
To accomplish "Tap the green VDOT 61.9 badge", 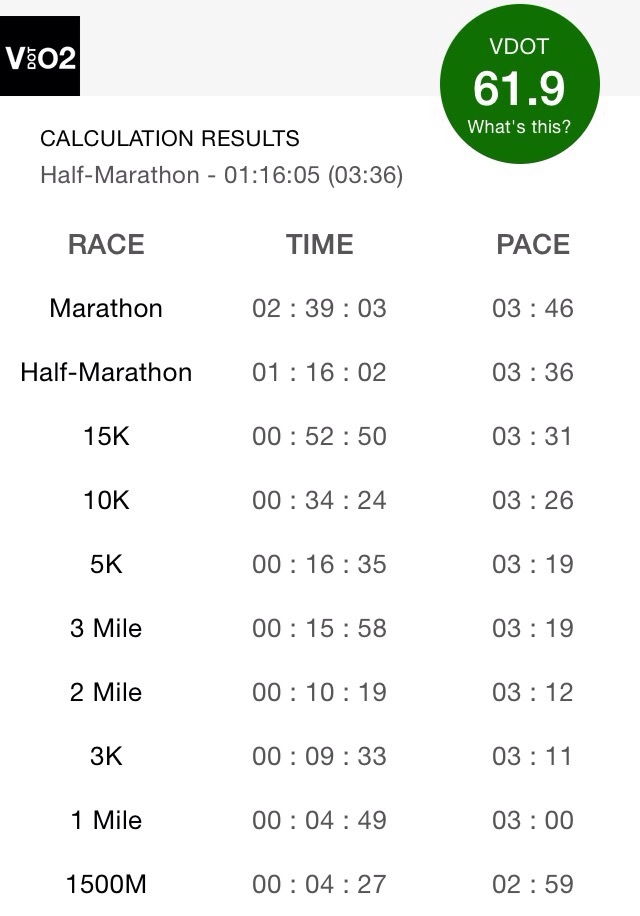I will tap(520, 84).
